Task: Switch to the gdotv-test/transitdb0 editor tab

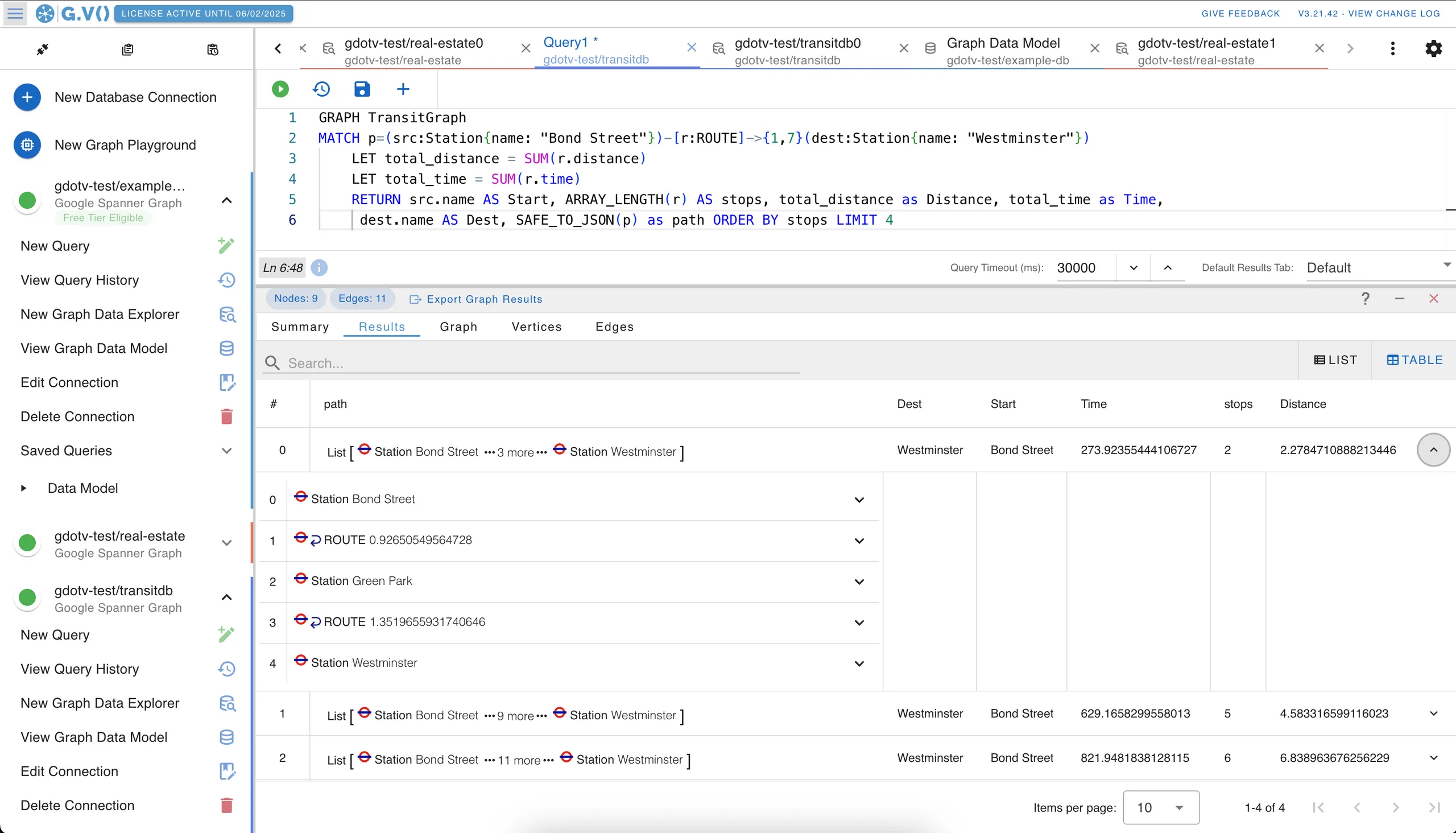Action: (x=797, y=50)
